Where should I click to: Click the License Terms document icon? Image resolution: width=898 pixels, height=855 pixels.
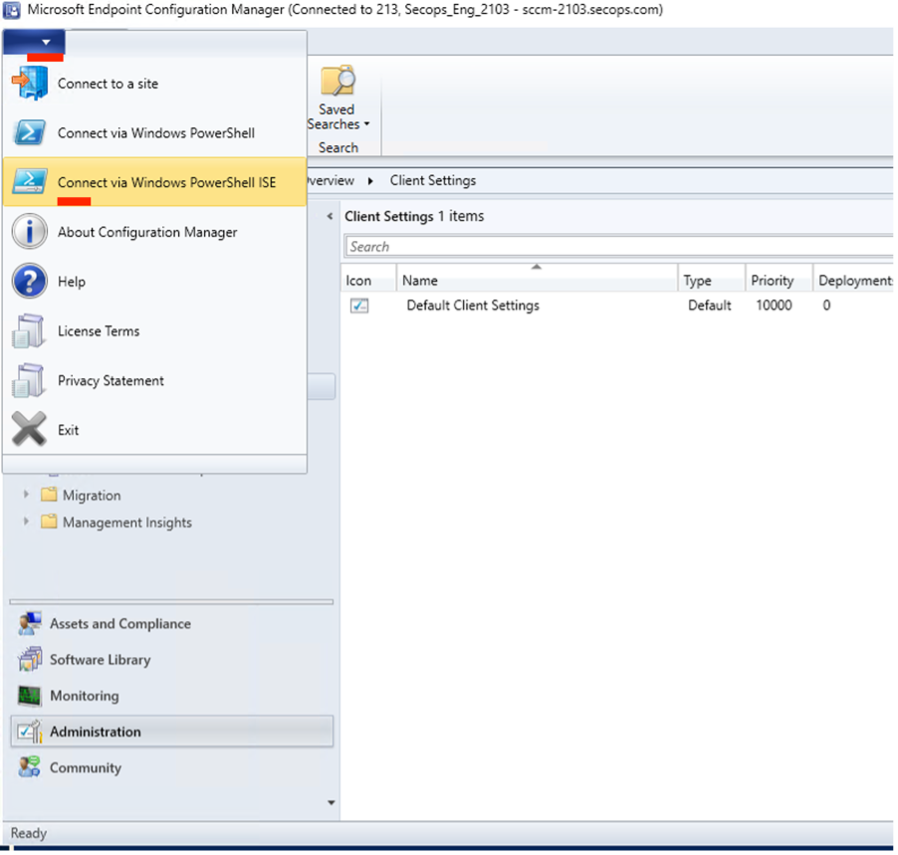(29, 331)
